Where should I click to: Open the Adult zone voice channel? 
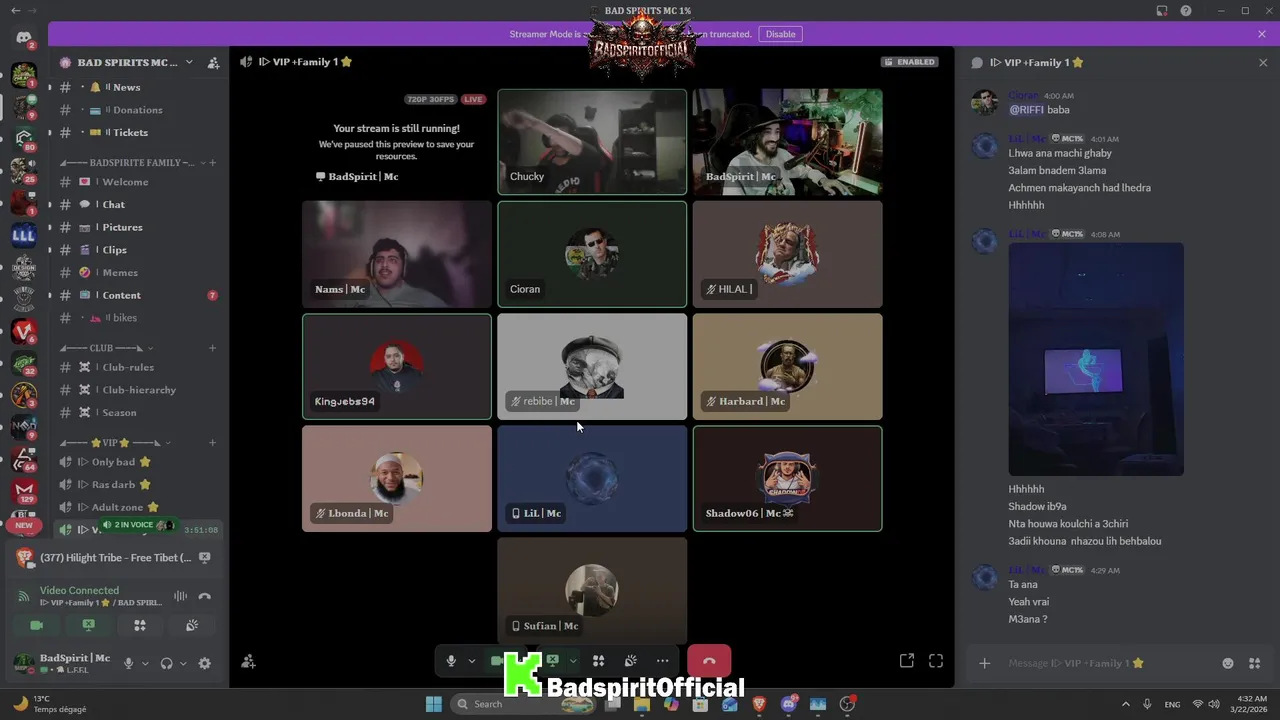point(140,507)
